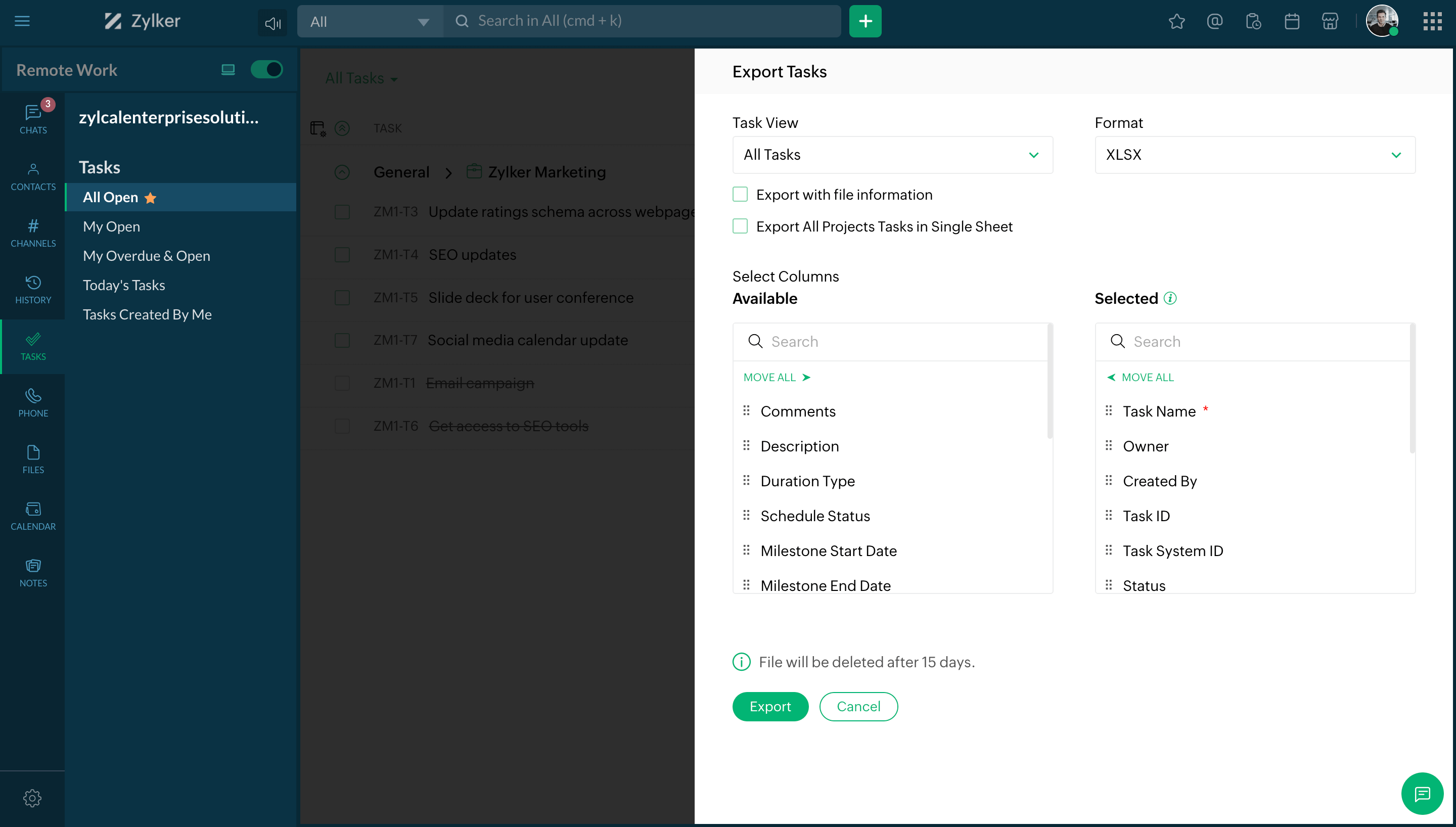Select My Overdue and Open tasks
Viewport: 1456px width, 827px height.
(146, 255)
